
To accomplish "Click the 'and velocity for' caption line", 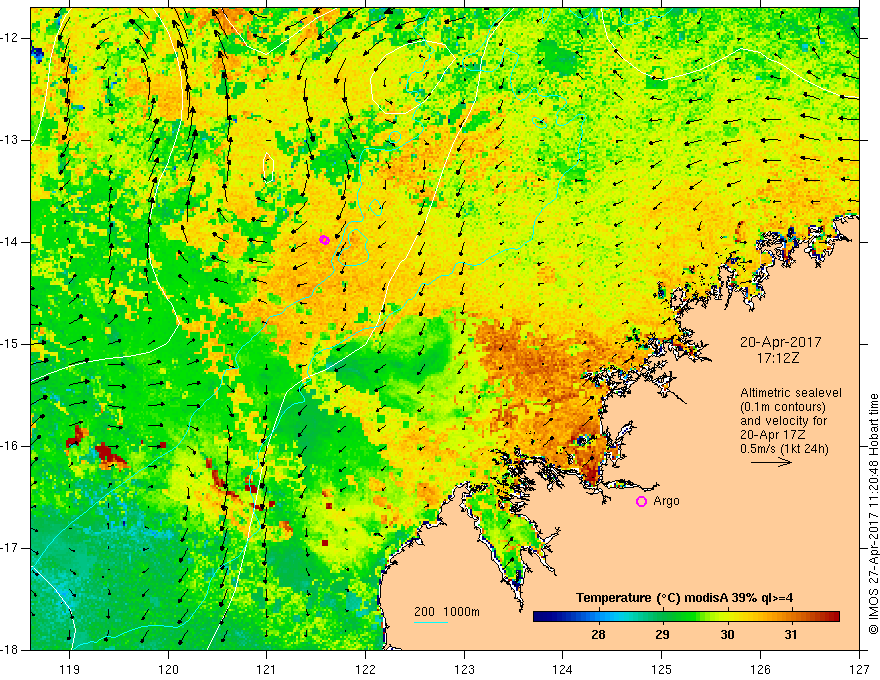I will click(783, 421).
